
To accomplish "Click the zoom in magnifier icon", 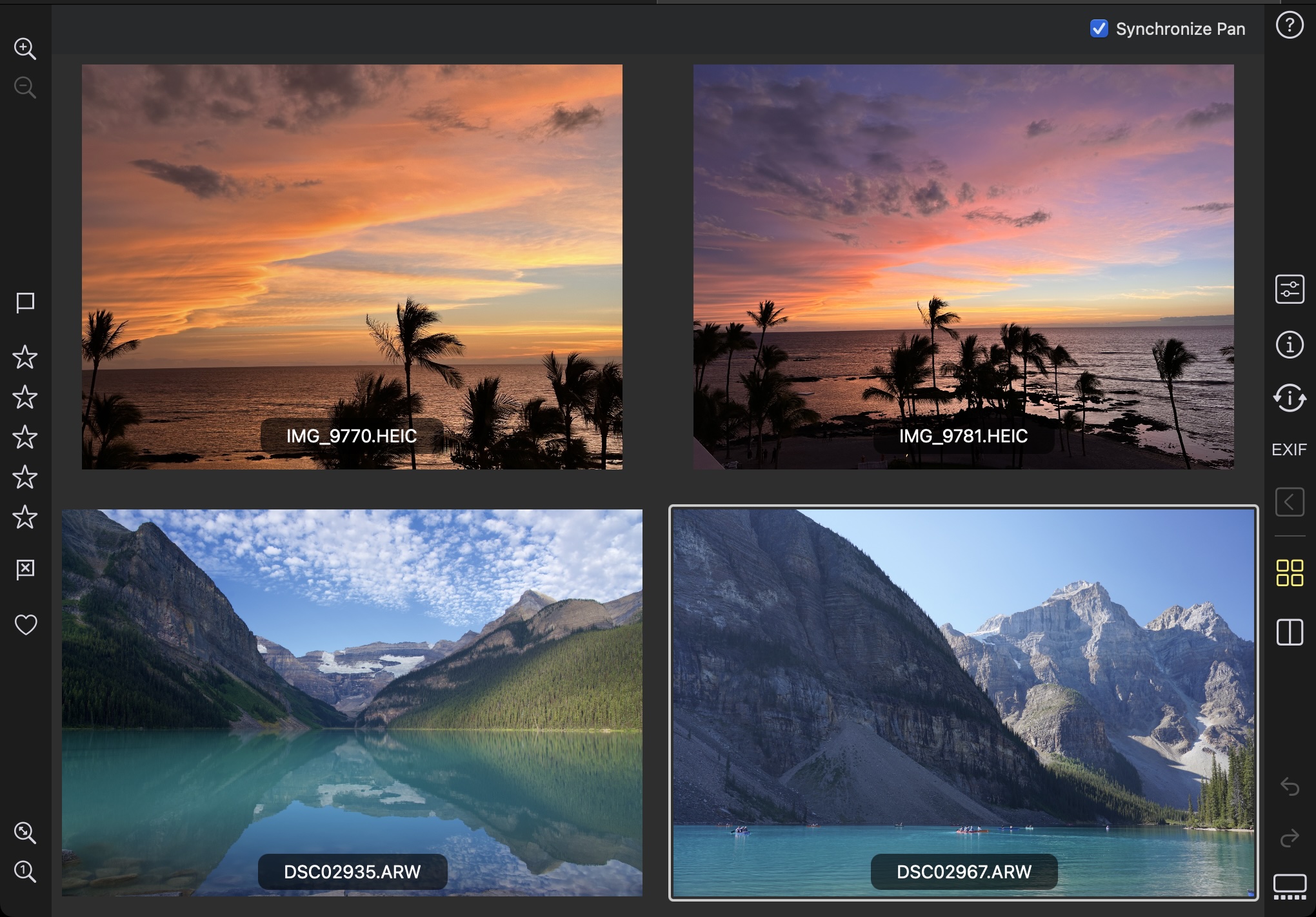I will point(25,49).
